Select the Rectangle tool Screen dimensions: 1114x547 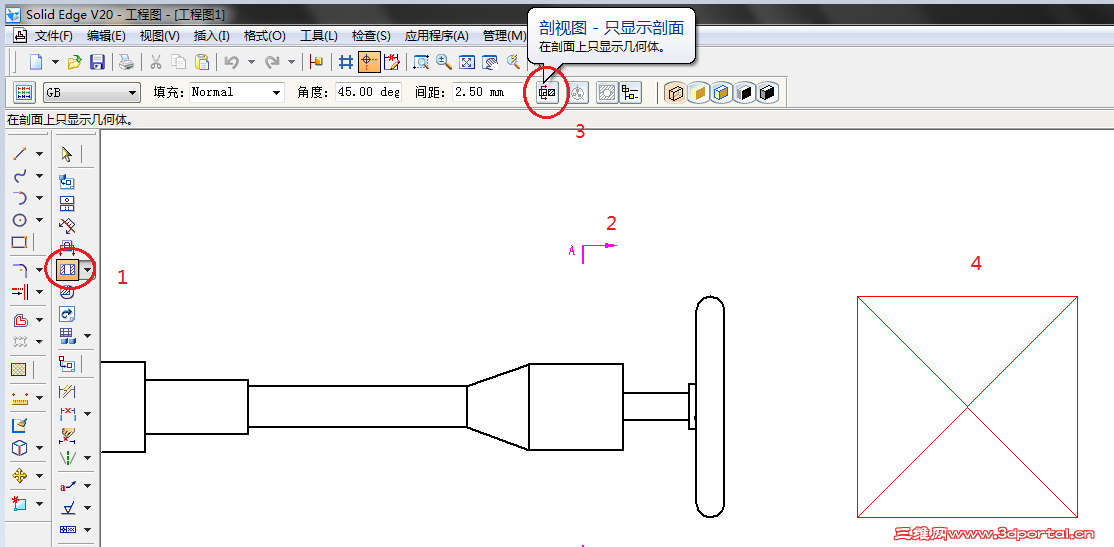20,242
